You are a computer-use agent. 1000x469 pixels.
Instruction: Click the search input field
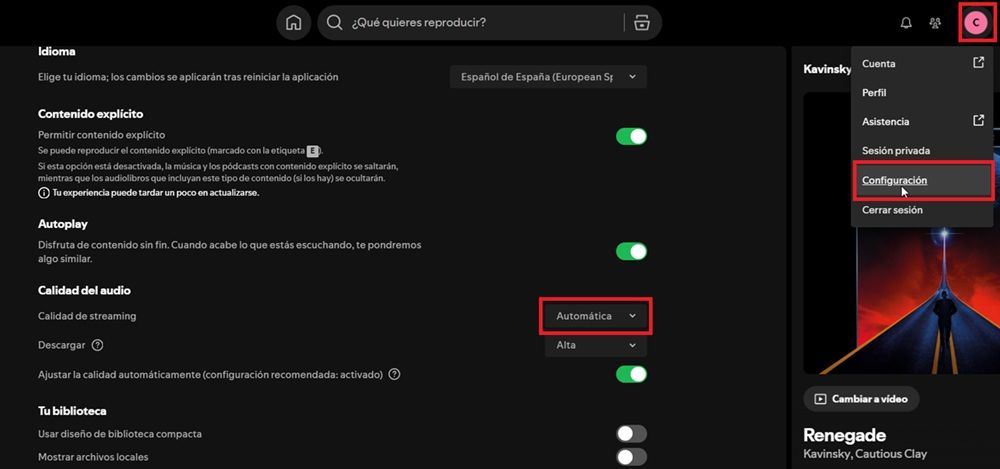pos(480,22)
